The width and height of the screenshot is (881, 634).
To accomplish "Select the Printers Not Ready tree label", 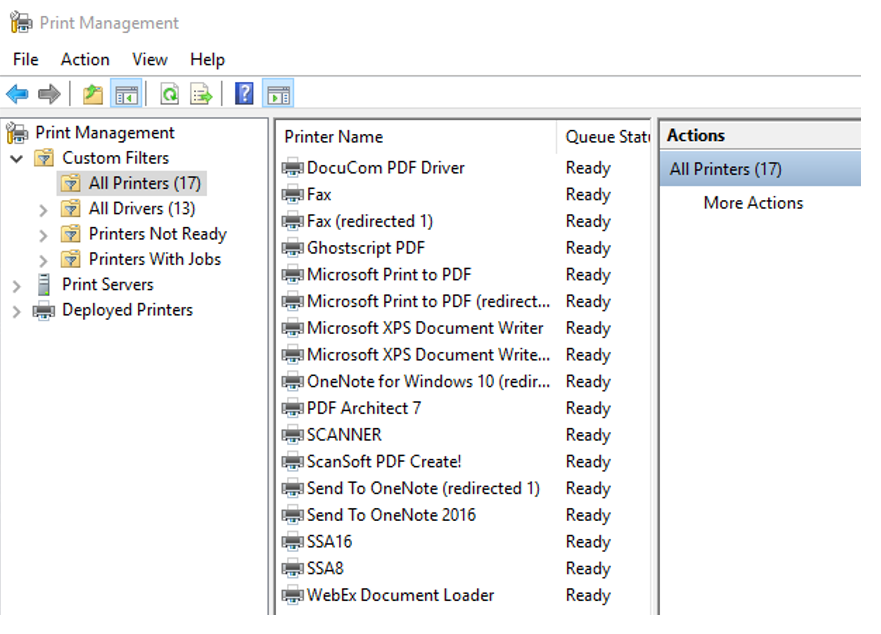I will pyautogui.click(x=158, y=234).
